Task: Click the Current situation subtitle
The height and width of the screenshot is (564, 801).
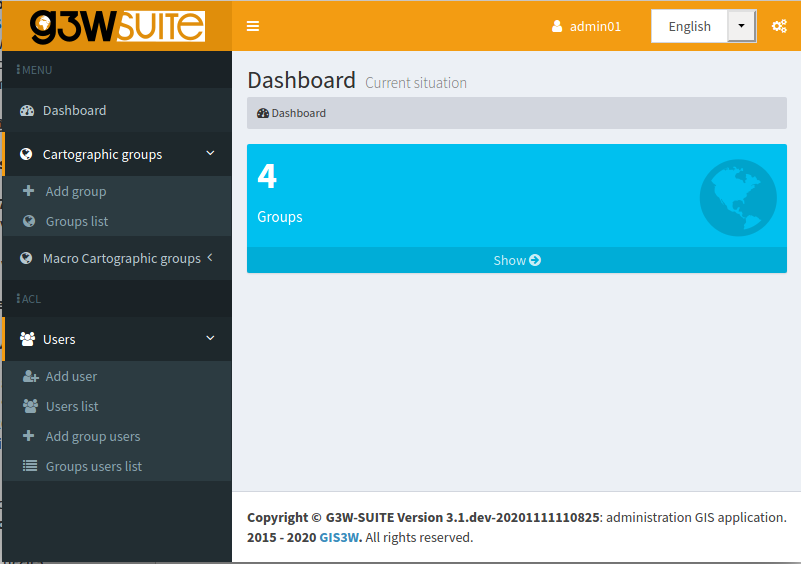Action: [416, 83]
